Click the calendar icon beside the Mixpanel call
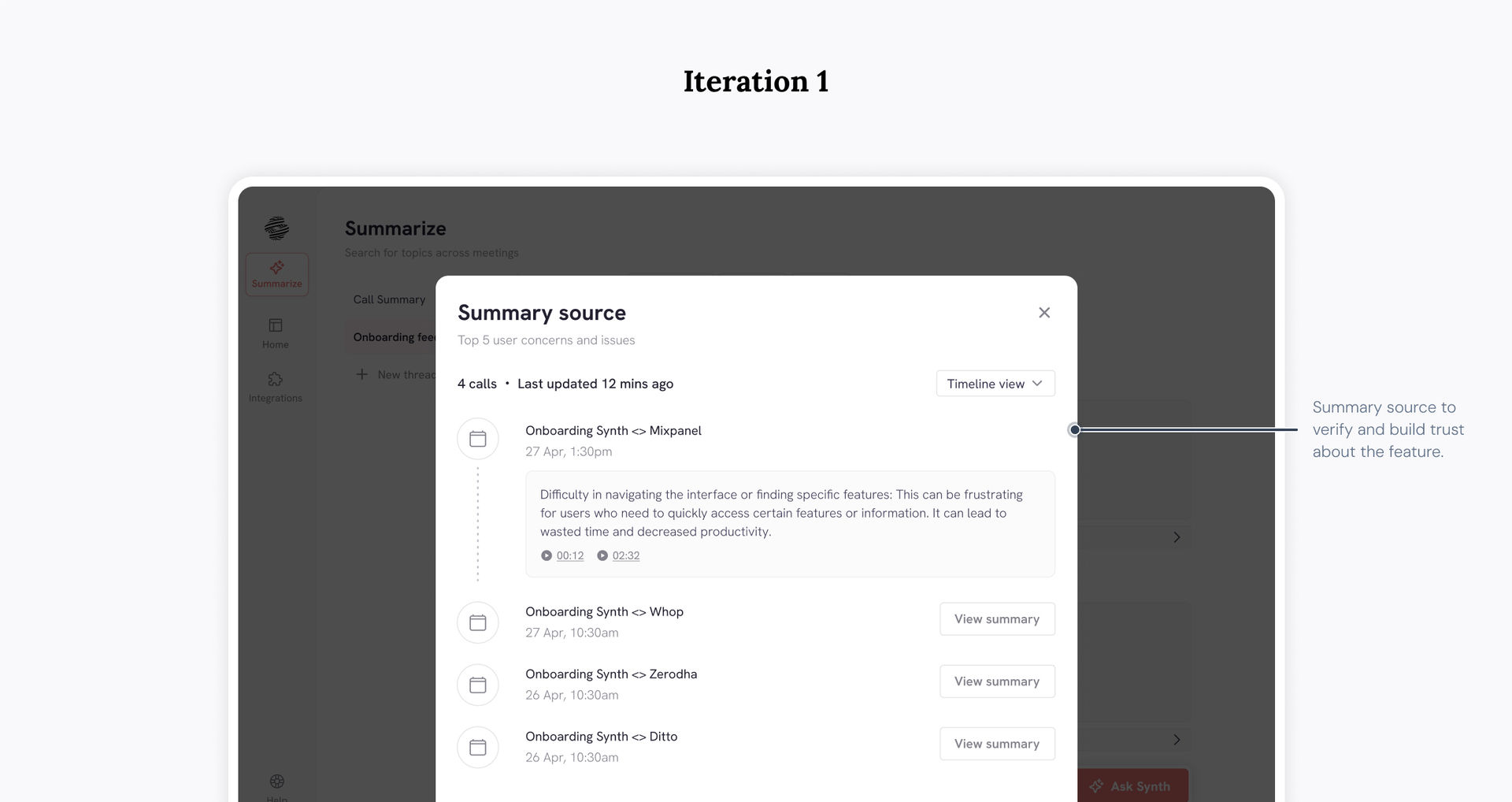 tap(478, 439)
